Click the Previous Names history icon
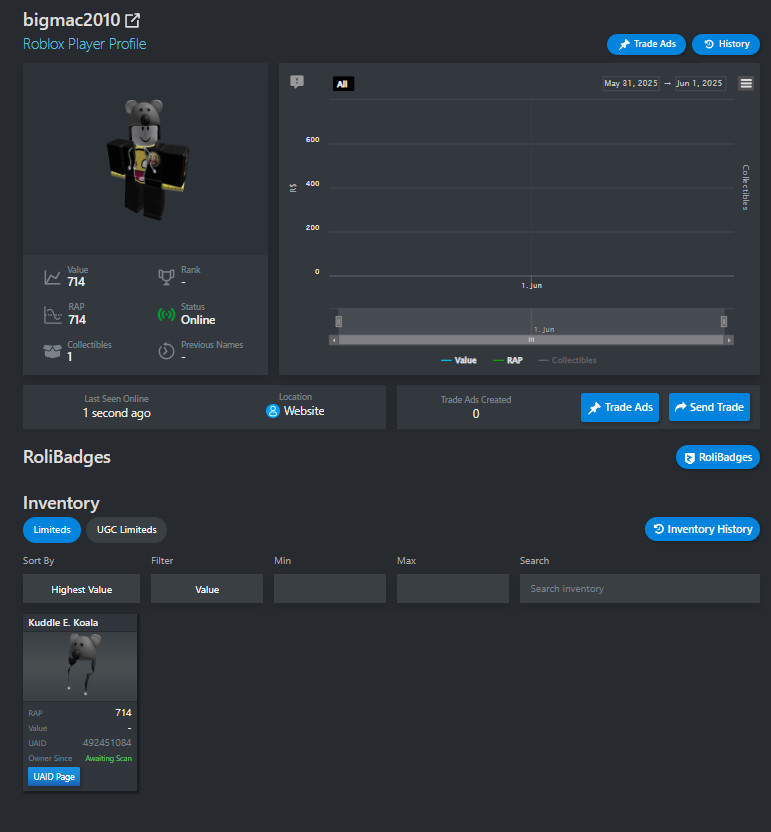Screen dimensions: 771x832 pyautogui.click(x=166, y=351)
